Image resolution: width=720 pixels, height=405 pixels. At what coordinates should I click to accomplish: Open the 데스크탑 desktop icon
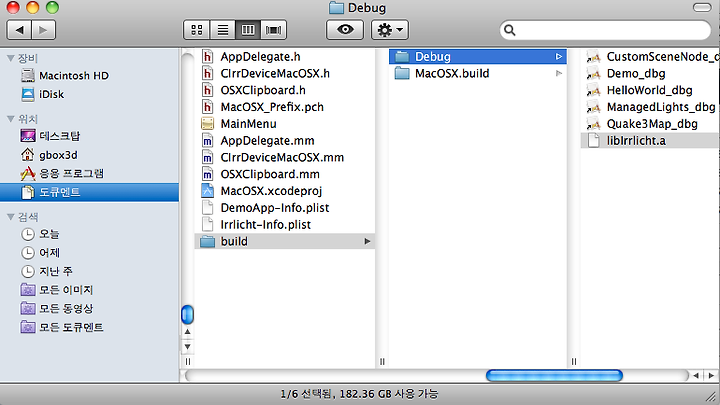[x=28, y=136]
